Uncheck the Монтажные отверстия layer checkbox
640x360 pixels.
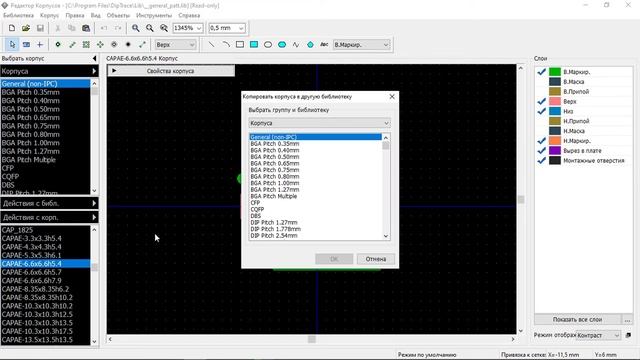click(542, 160)
